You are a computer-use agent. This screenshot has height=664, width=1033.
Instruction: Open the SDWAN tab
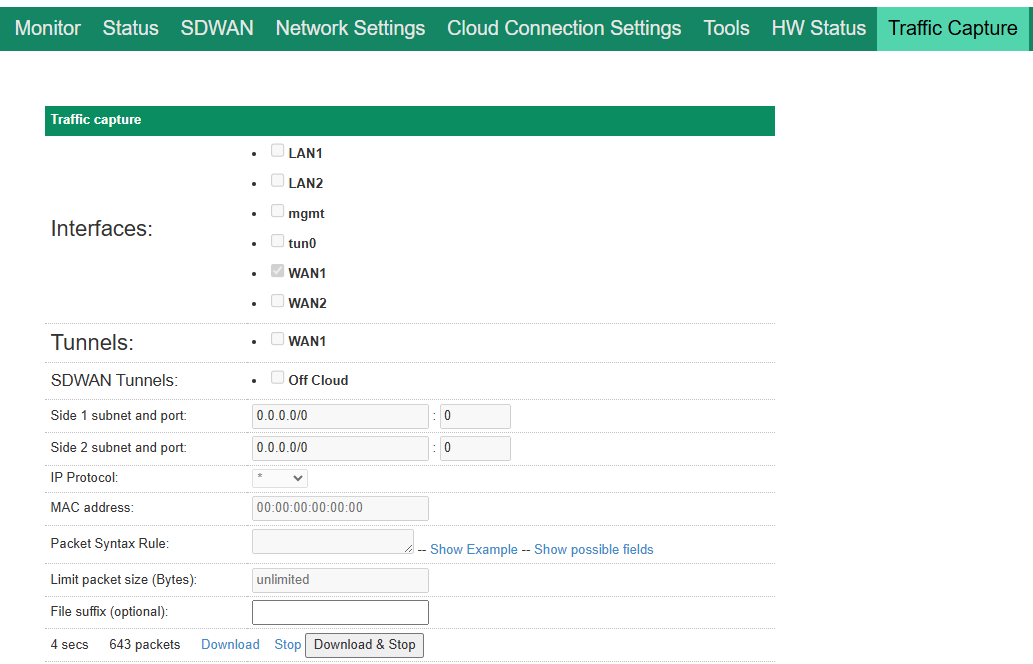tap(217, 28)
